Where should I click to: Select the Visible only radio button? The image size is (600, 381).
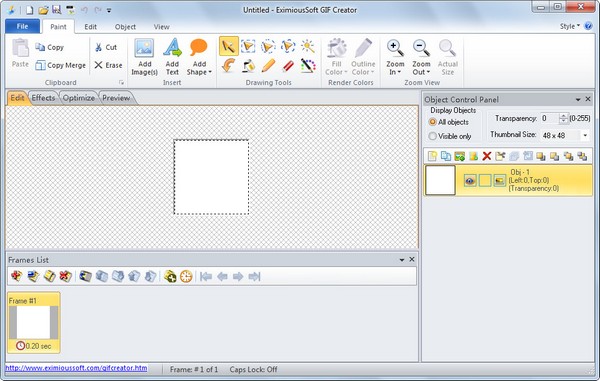point(432,136)
